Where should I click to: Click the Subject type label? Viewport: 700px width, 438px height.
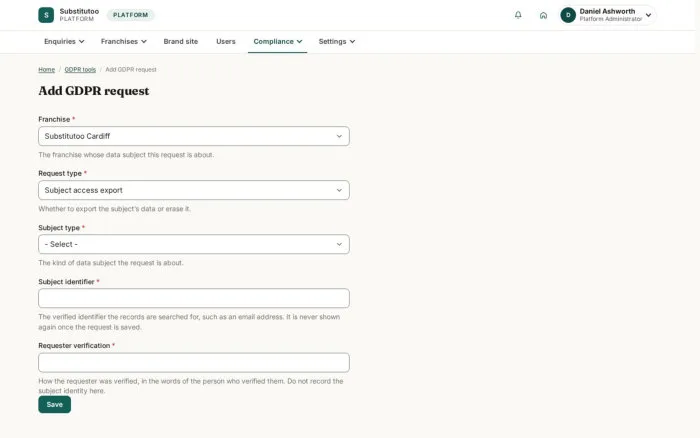point(59,228)
